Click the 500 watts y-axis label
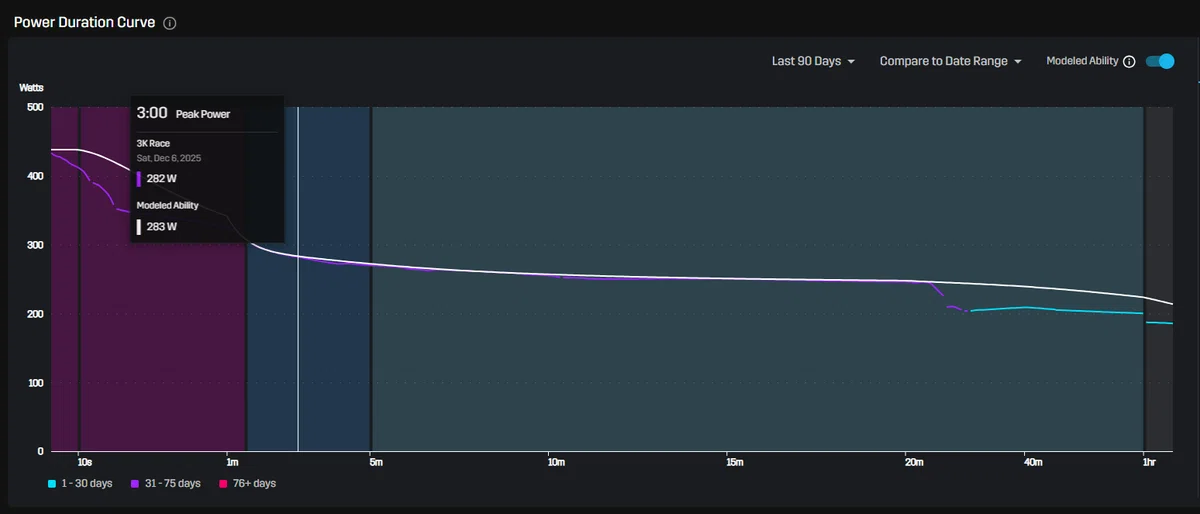 point(35,107)
